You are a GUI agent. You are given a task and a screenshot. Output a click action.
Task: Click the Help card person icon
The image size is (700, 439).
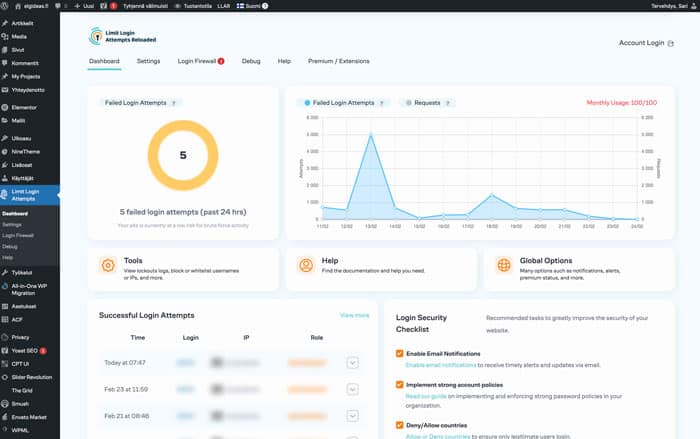306,265
